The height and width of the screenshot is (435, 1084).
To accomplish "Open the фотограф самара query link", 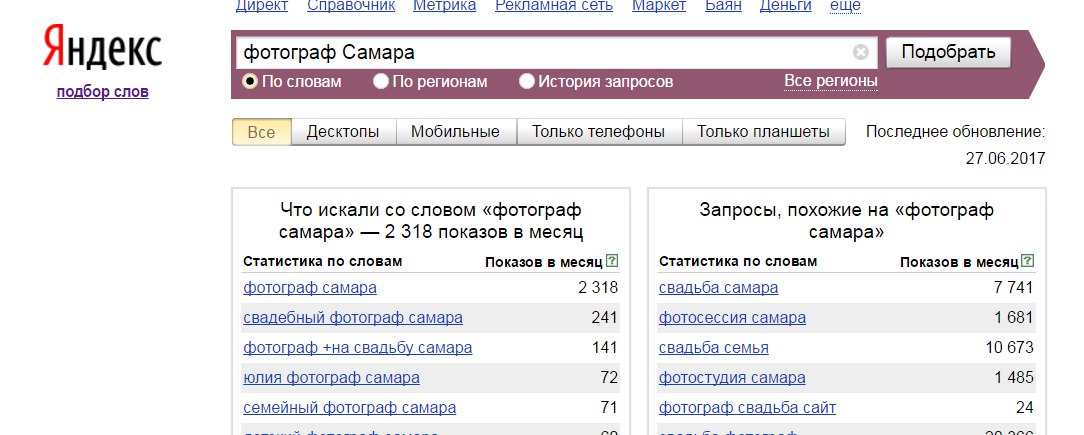I will coord(310,288).
